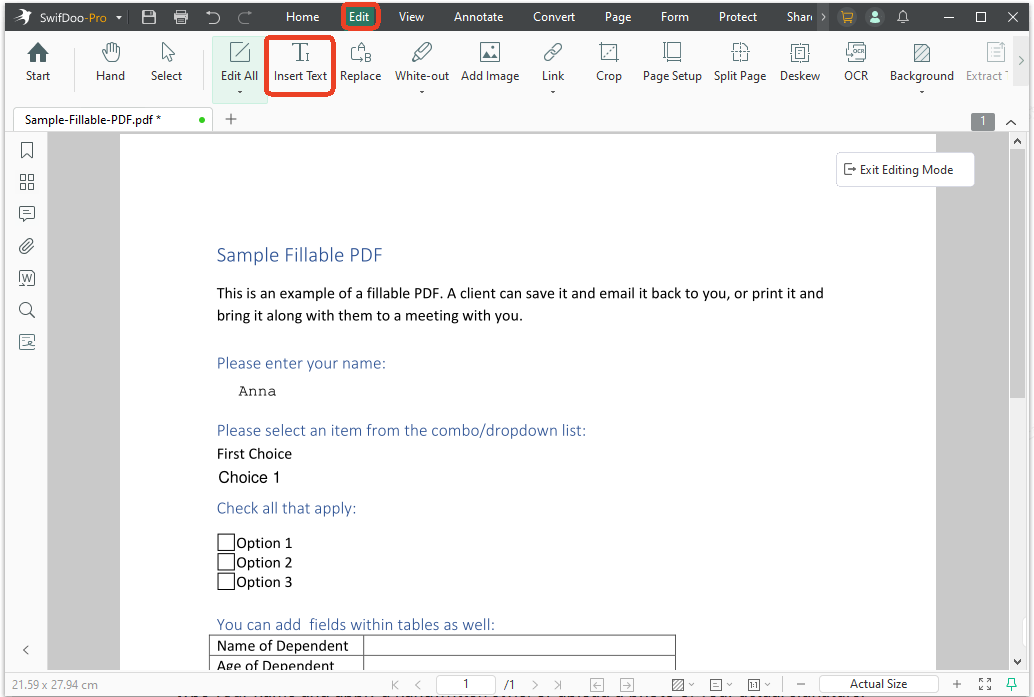
Task: Show more ribbon tabs with chevron
Action: 823,17
